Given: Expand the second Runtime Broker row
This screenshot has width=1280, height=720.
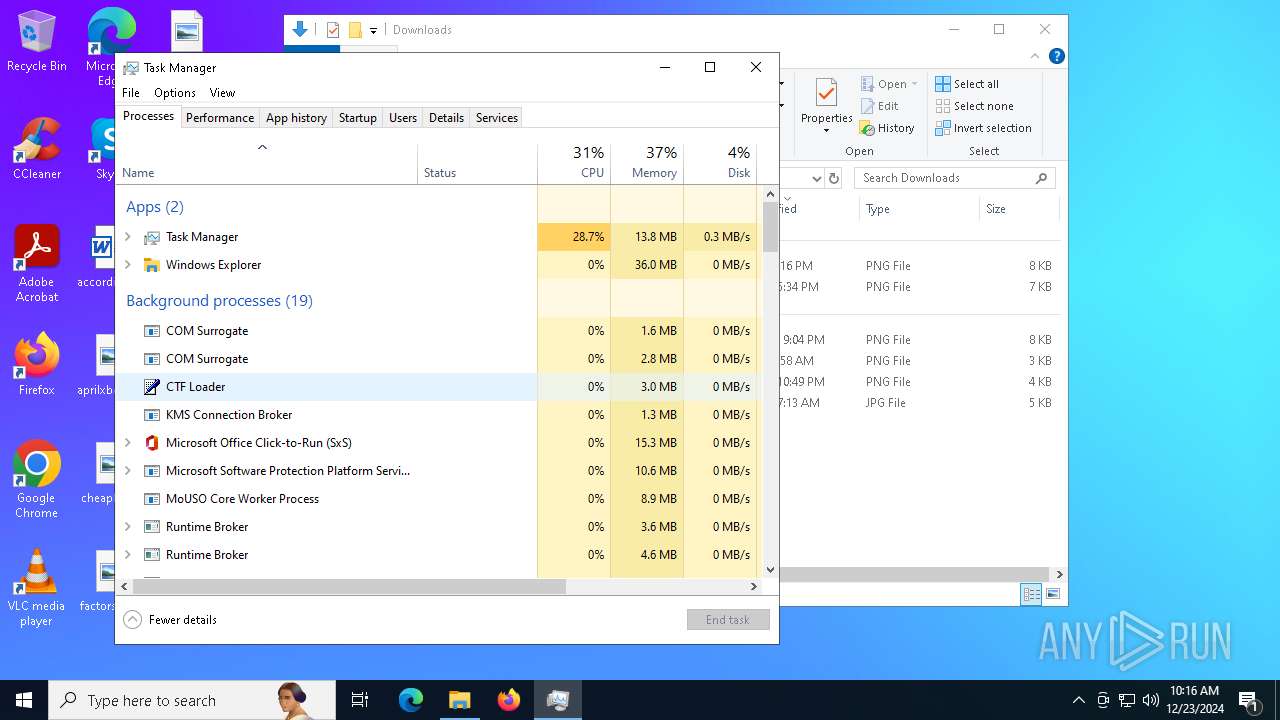Looking at the screenshot, I should [x=128, y=555].
